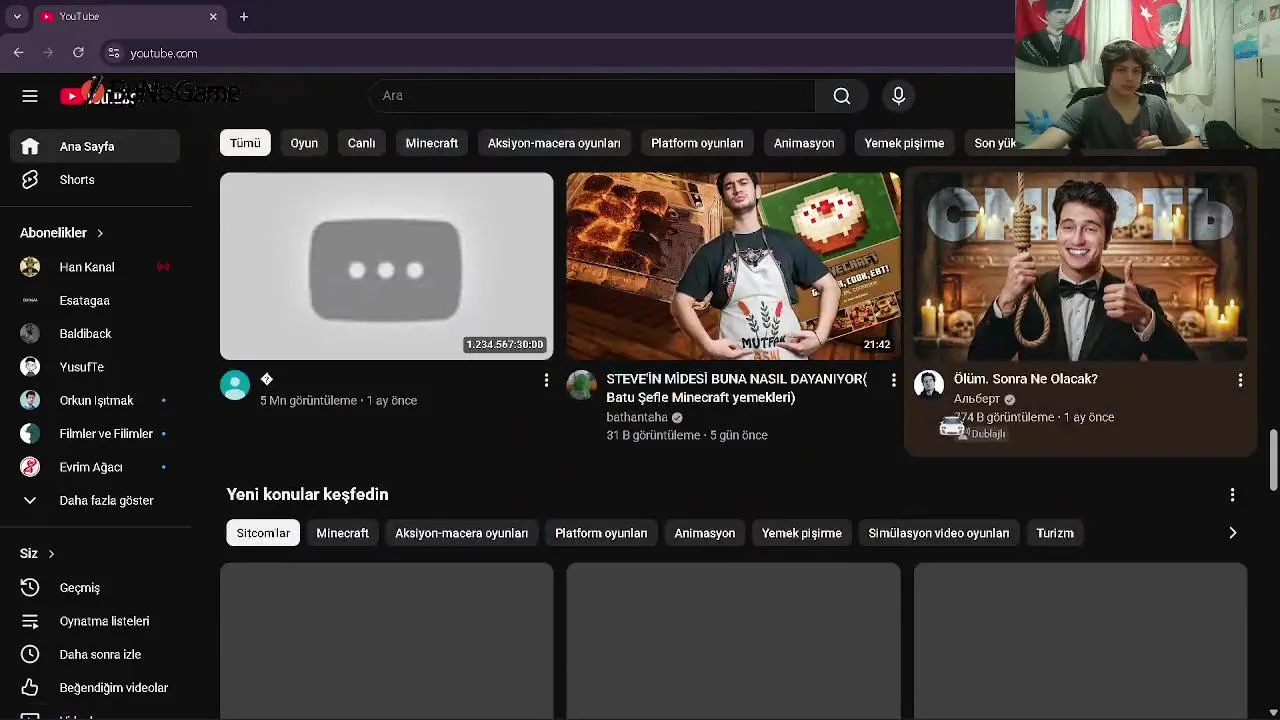This screenshot has height=720, width=1280.
Task: Open options for Ölüm. Sonra Ne Olacak
Action: [x=1240, y=380]
